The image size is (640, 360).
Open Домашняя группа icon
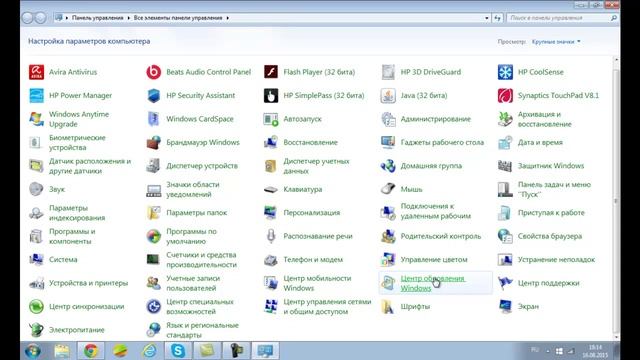(x=388, y=166)
